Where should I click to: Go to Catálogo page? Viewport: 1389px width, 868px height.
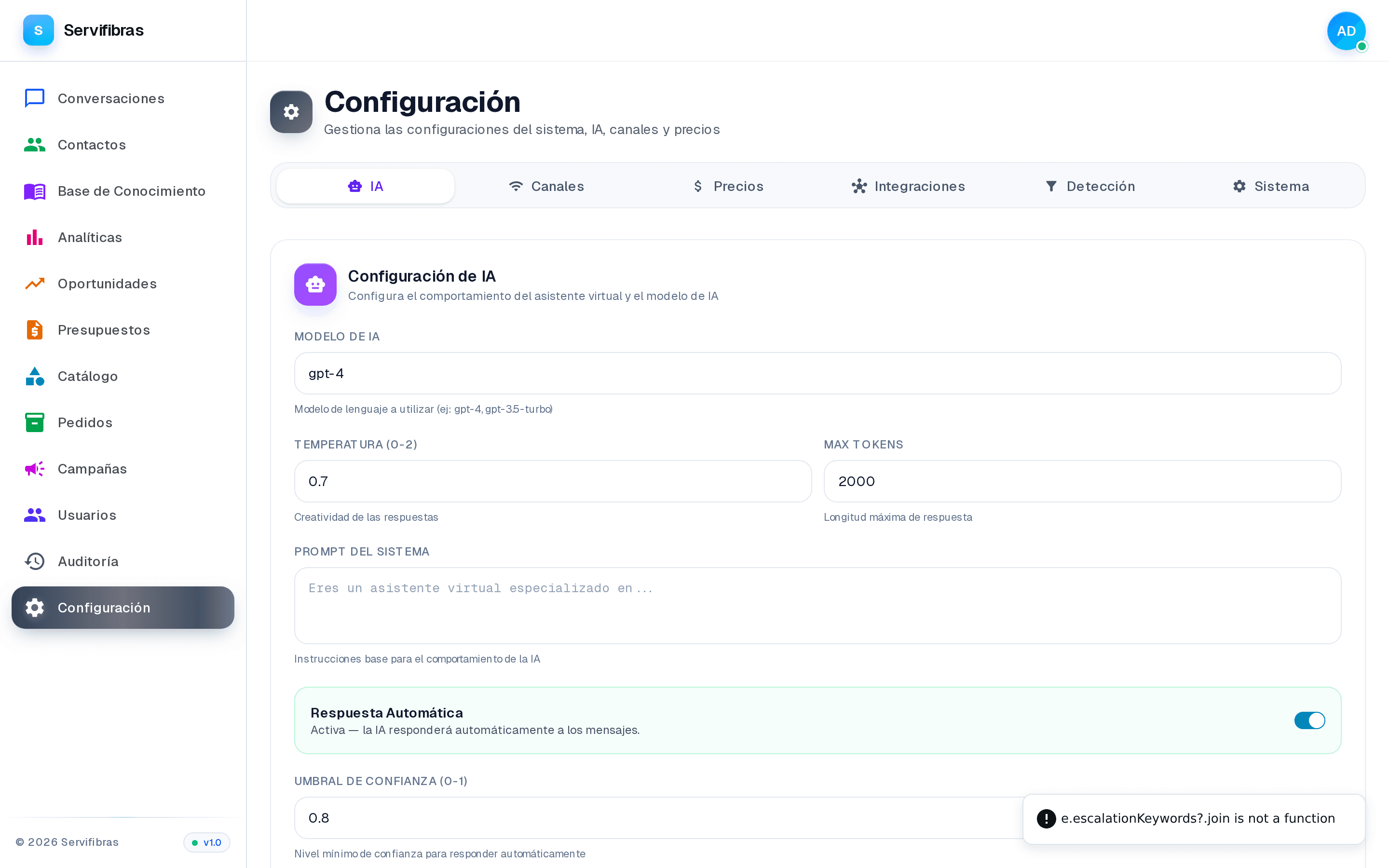[123, 376]
